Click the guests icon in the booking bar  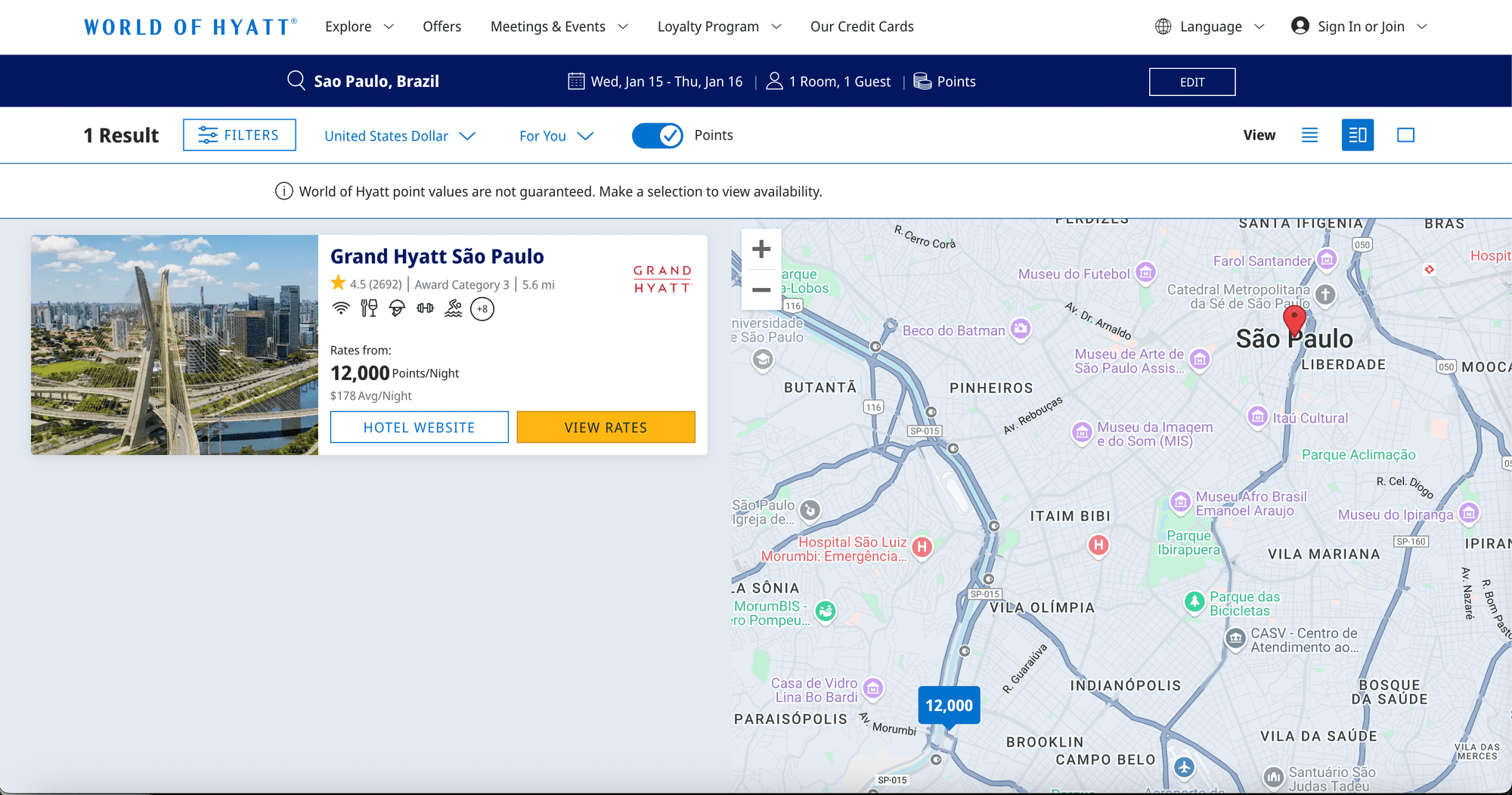click(774, 81)
